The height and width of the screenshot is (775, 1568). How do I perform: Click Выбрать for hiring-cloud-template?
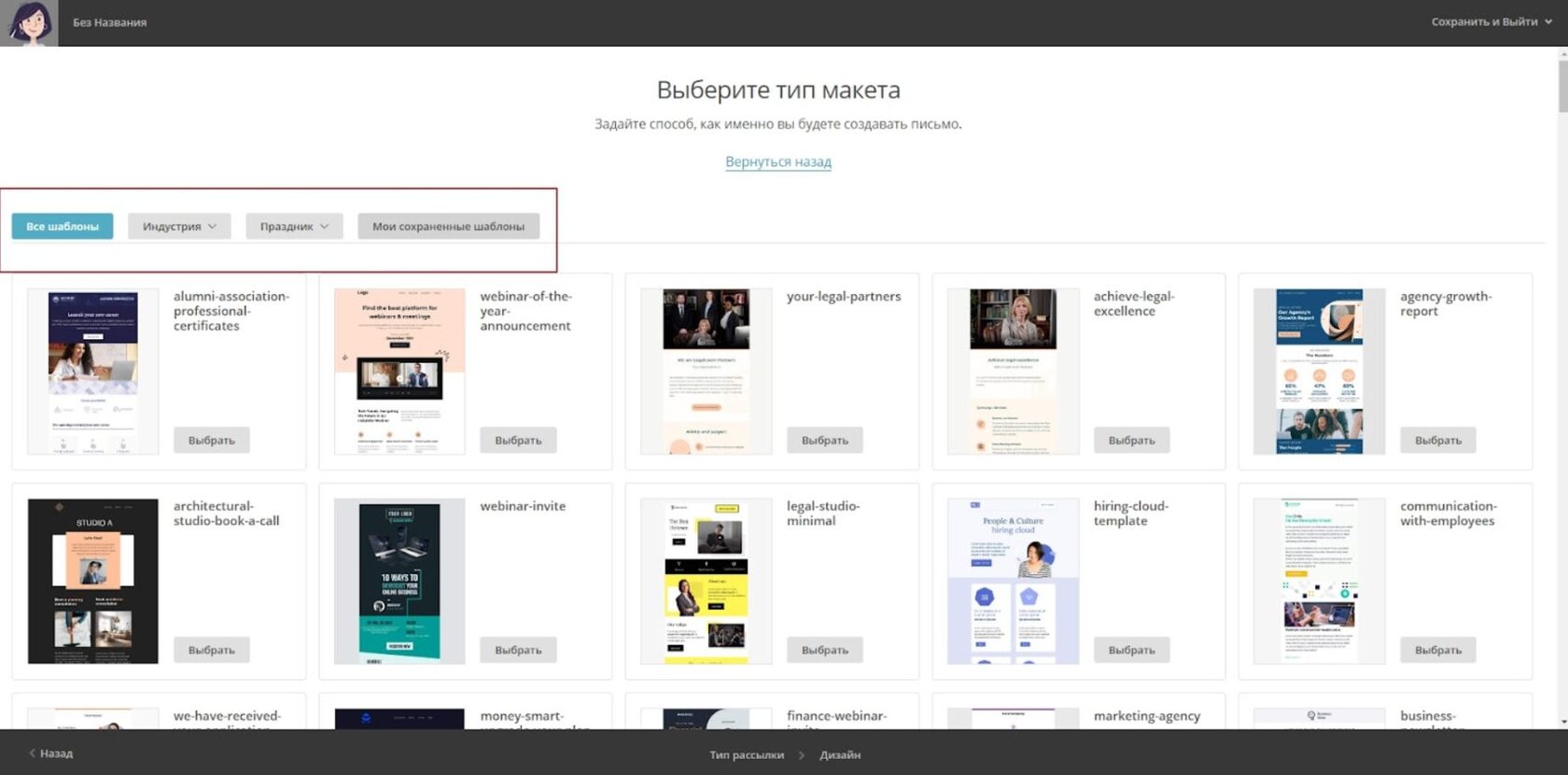click(1131, 650)
